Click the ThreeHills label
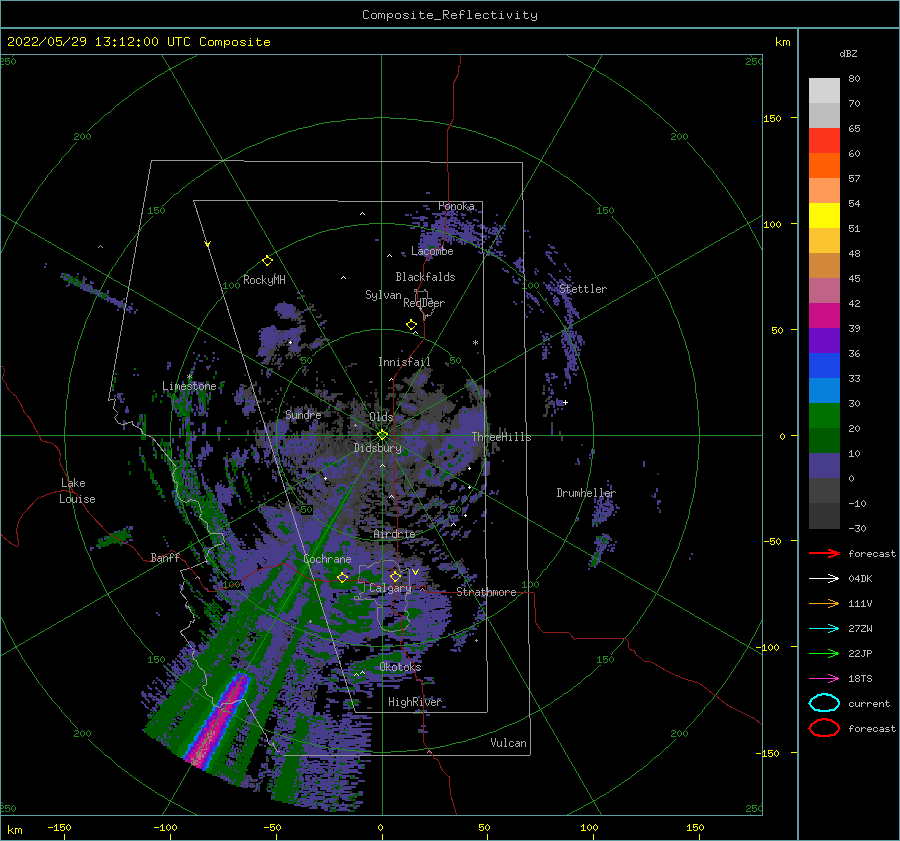900x841 pixels. click(x=502, y=437)
